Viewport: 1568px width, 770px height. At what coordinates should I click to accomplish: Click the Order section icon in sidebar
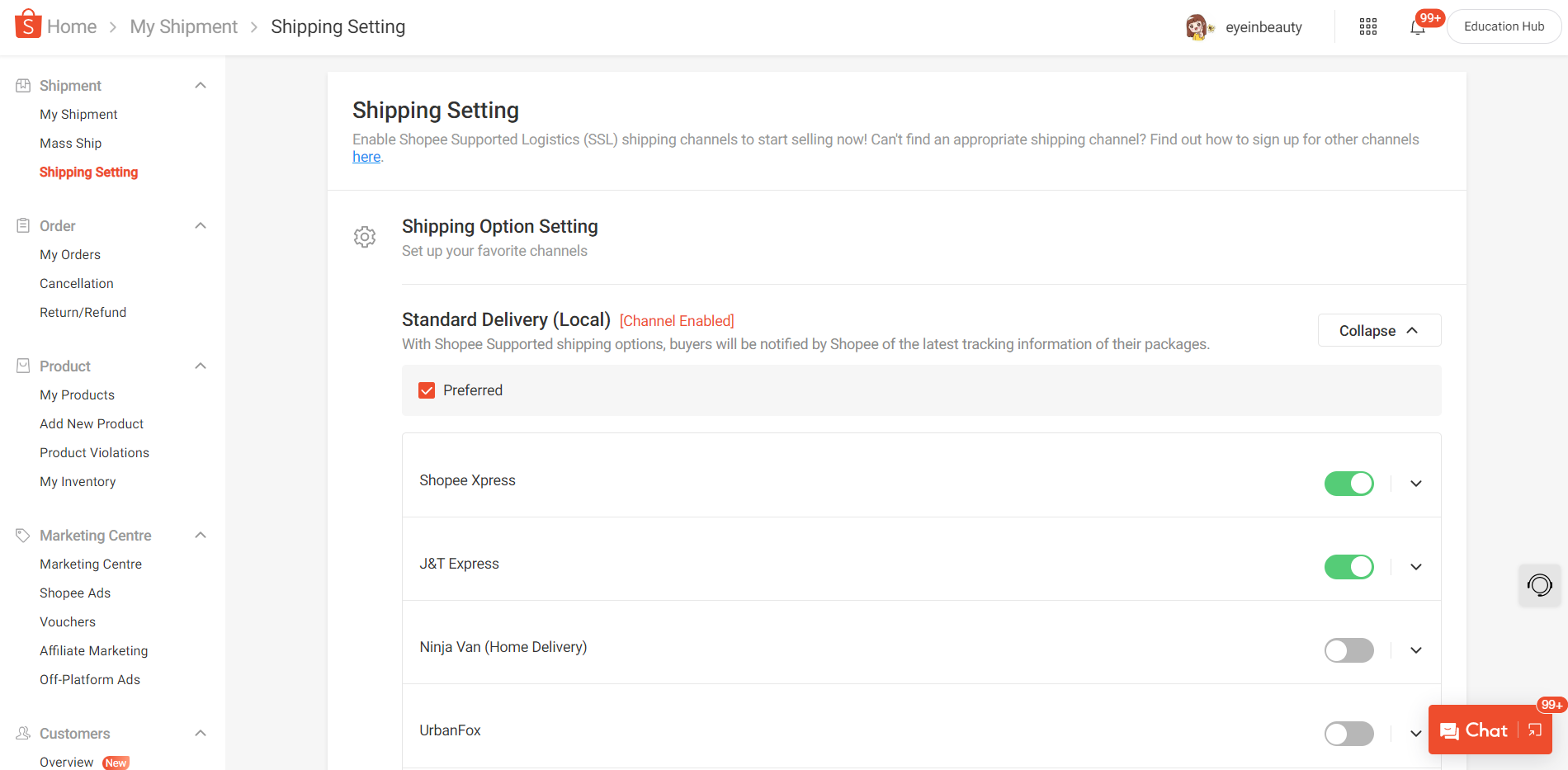tap(23, 224)
